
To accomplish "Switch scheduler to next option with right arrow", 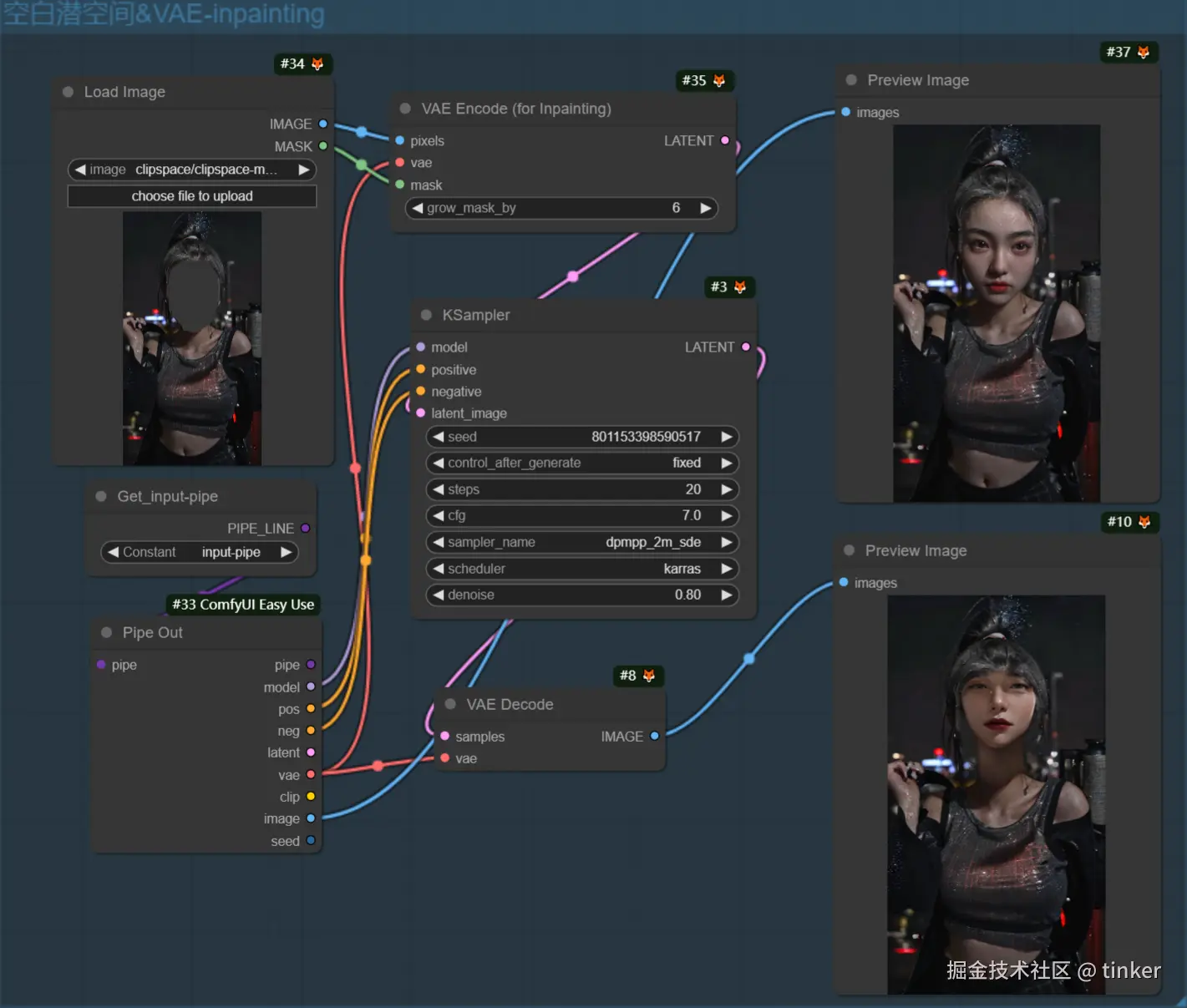I will pos(727,569).
